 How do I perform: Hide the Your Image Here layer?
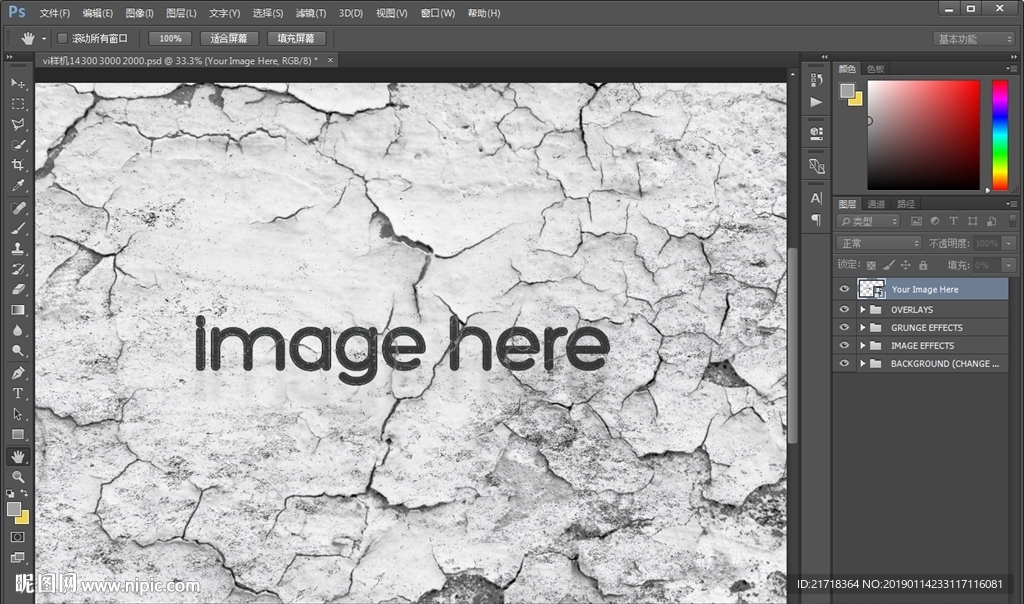(844, 289)
